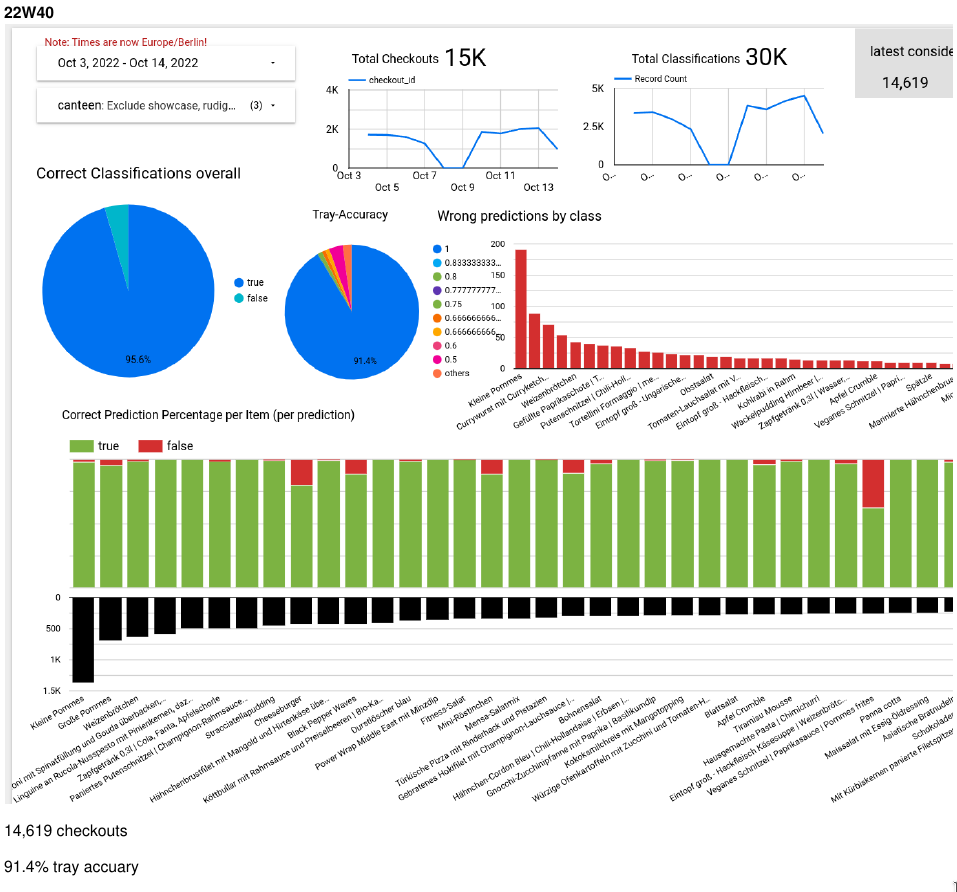Viewport: 957px width, 892px height.
Task: Toggle the '0.8' legend entry
Action: click(x=436, y=276)
